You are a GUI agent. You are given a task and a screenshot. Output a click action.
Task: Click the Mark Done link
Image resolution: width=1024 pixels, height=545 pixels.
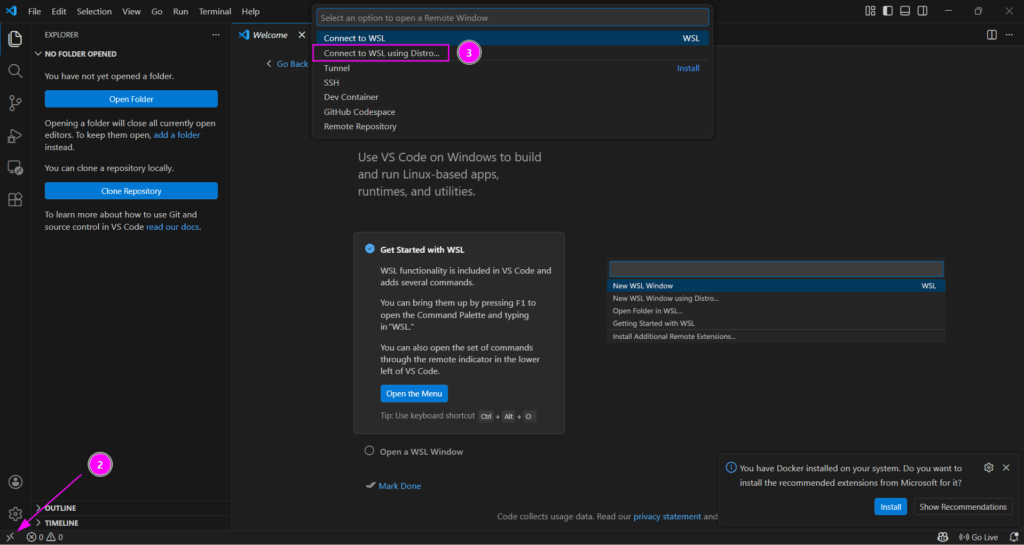[x=394, y=486]
